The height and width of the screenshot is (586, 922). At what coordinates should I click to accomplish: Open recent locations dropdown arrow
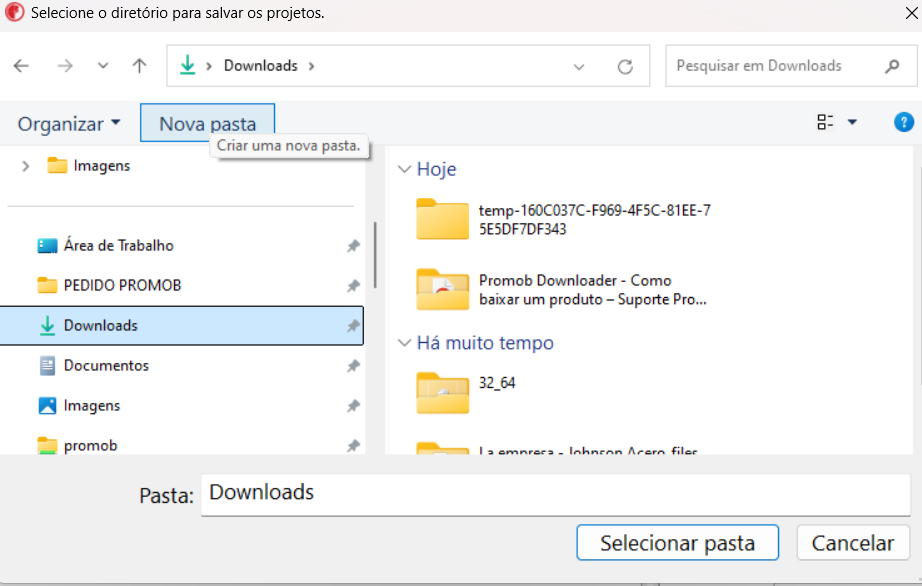pyautogui.click(x=103, y=66)
